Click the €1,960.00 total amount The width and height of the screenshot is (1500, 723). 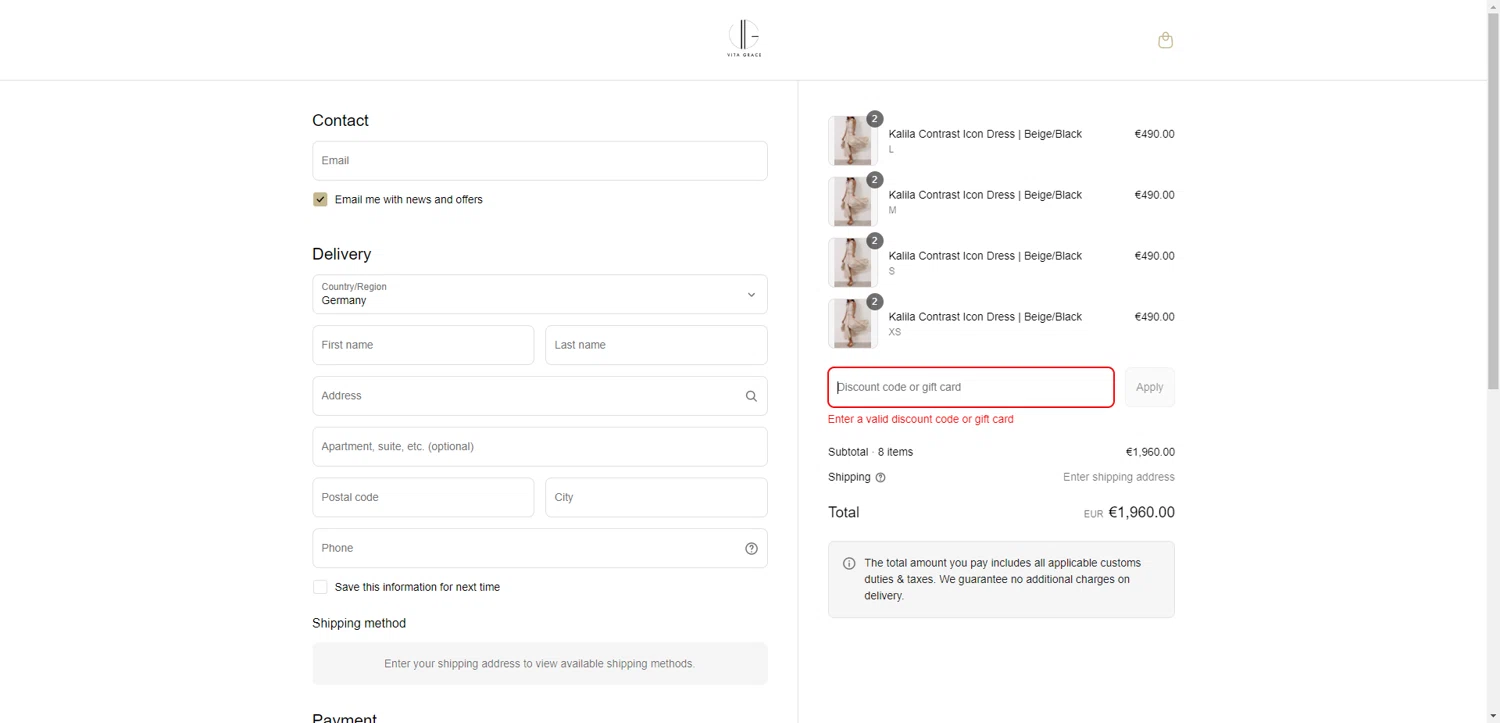click(1141, 512)
